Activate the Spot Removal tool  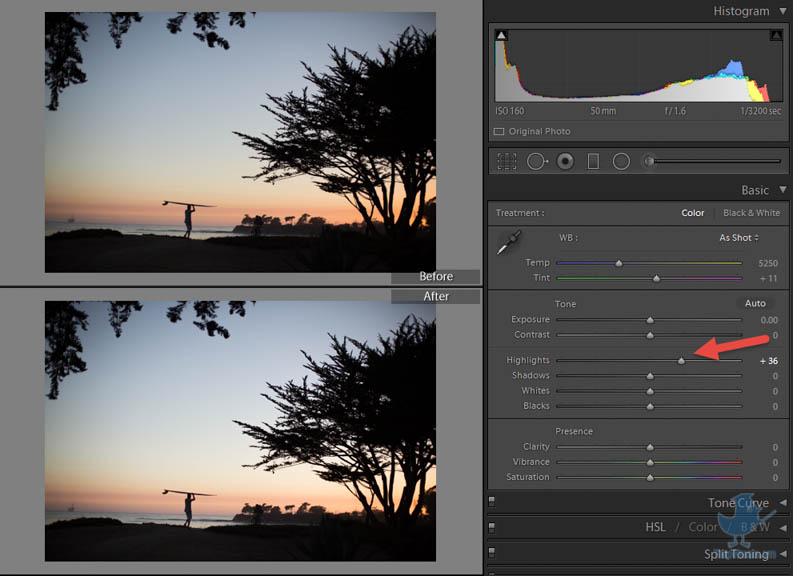point(537,161)
